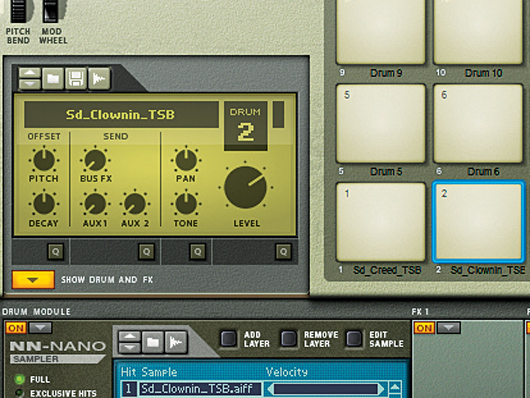
Task: Enable the Full mode LED on NN-Nano
Action: click(20, 379)
